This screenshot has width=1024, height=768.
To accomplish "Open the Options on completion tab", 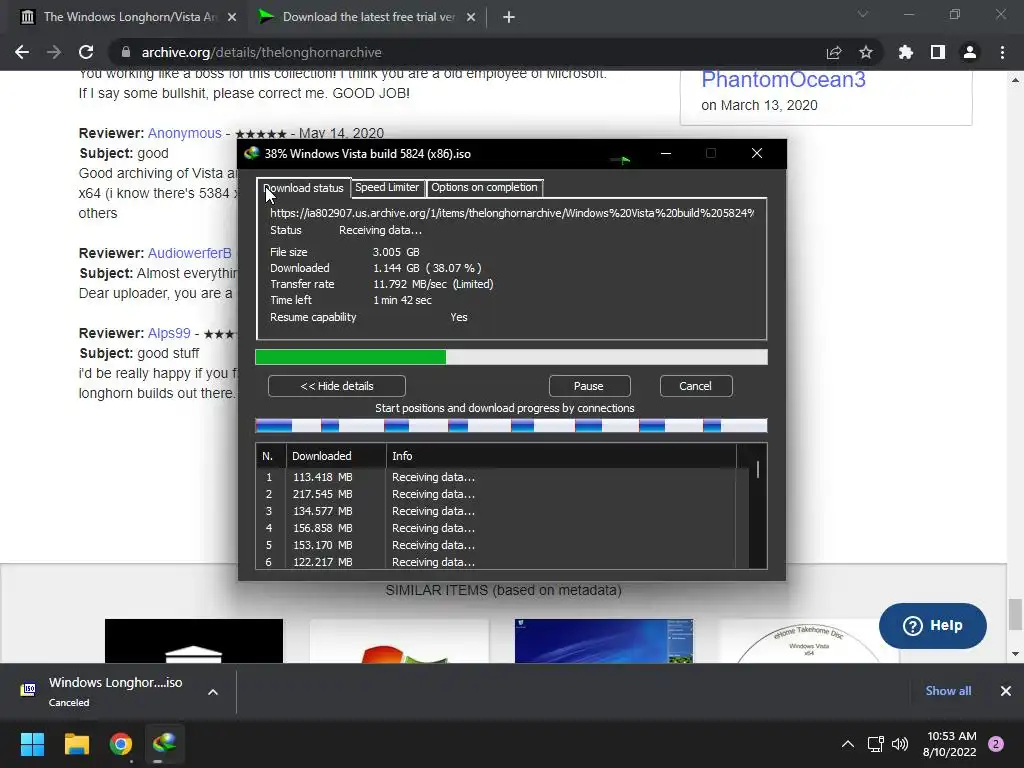I will [485, 187].
